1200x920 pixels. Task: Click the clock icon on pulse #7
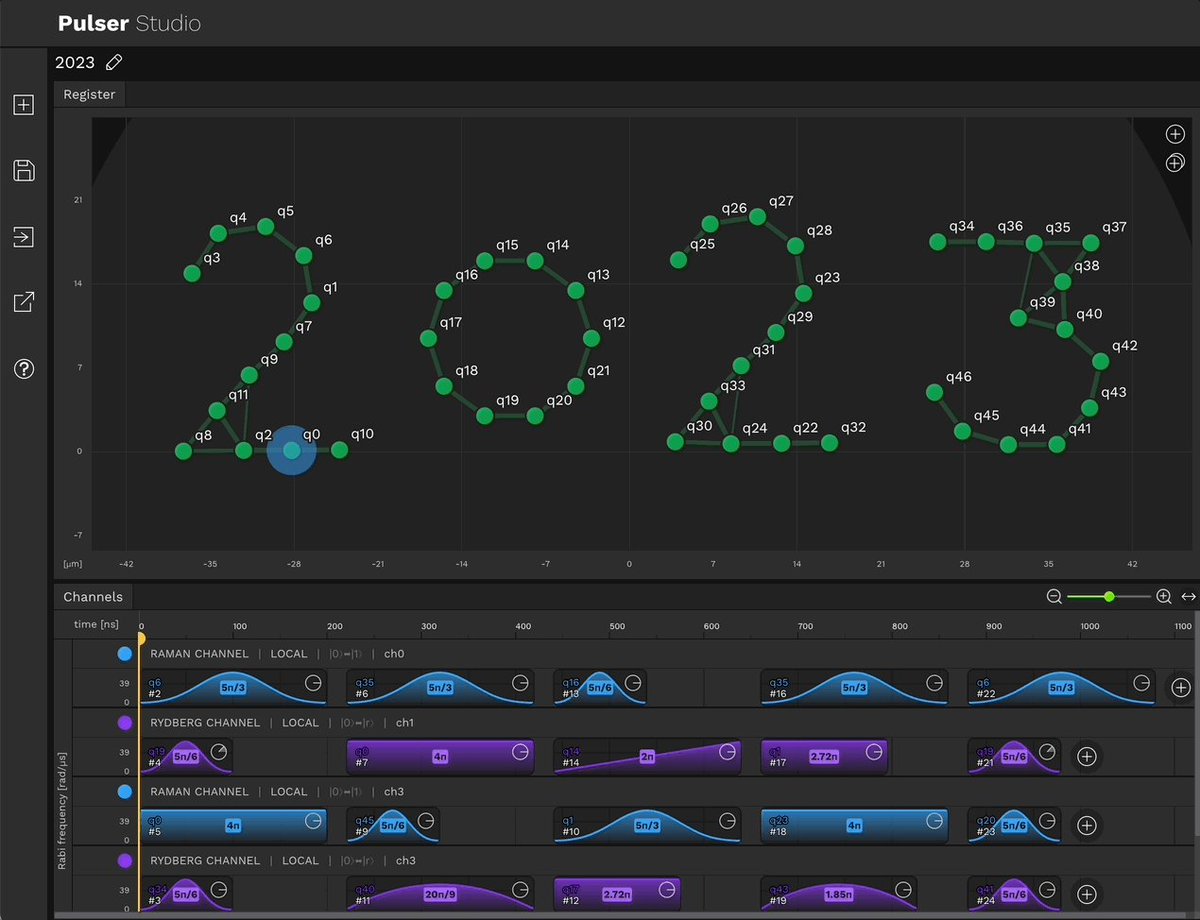pyautogui.click(x=520, y=751)
